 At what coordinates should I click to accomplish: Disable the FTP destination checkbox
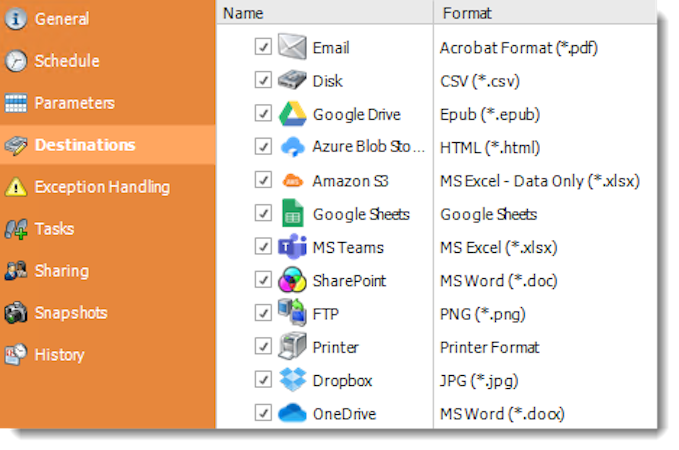[x=263, y=314]
